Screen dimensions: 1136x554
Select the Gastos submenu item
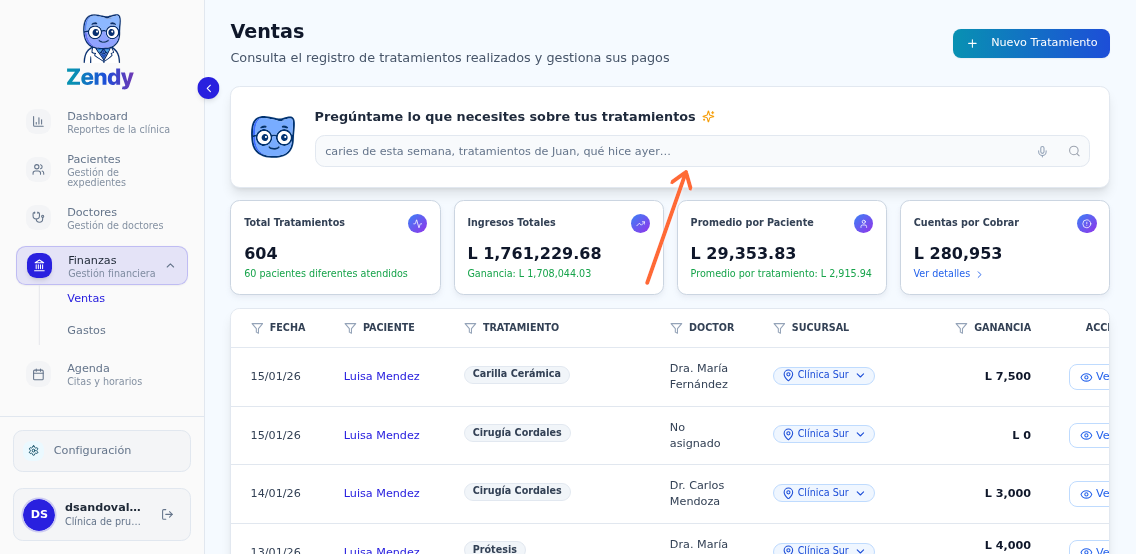86,330
